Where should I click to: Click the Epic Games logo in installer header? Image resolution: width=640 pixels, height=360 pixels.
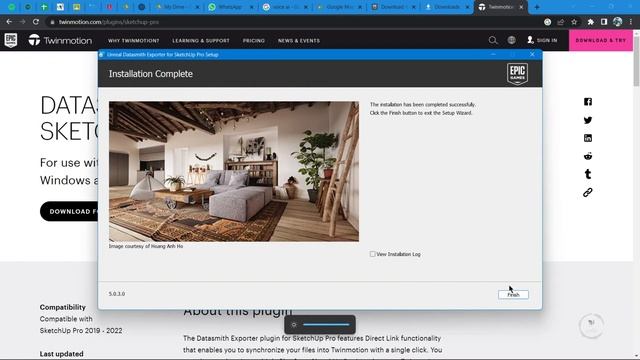517,74
